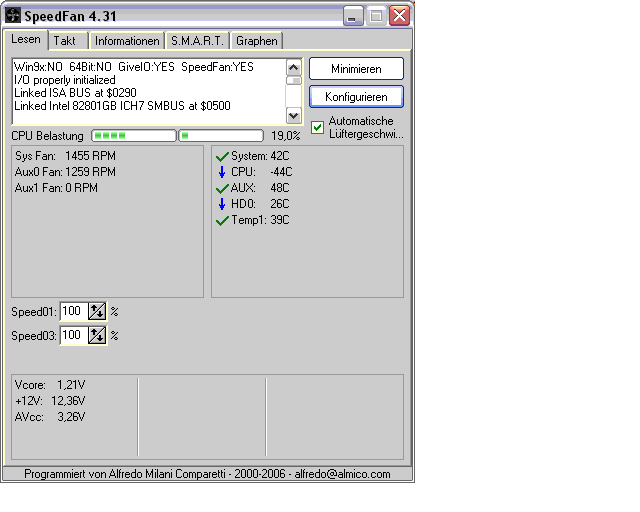Click the 'Aux1 Fan: 0 RPM' reading
This screenshot has width=640, height=512.
56,188
